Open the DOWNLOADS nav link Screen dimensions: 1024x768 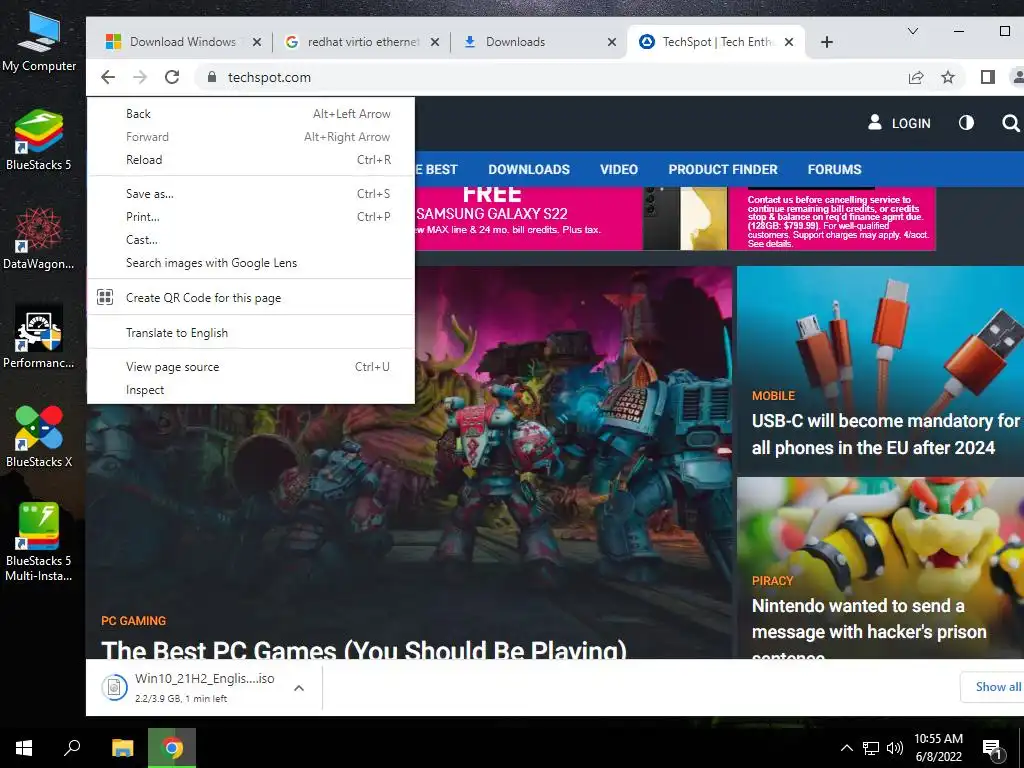(x=529, y=169)
